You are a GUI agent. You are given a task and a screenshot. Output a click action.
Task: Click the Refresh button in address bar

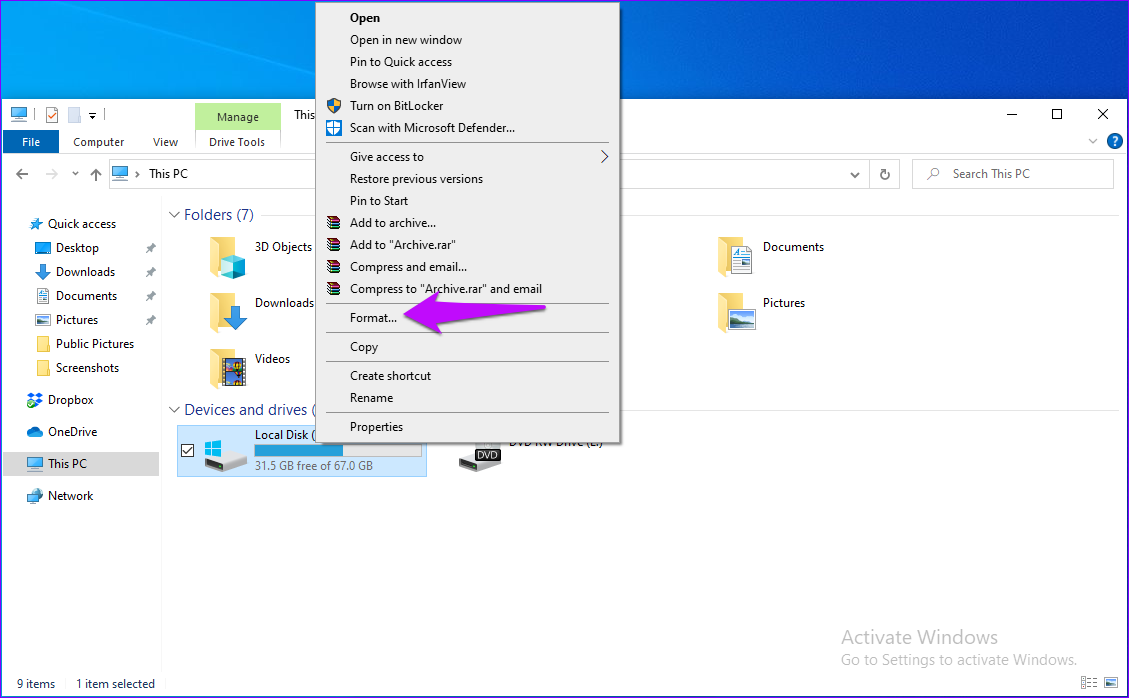pyautogui.click(x=885, y=174)
